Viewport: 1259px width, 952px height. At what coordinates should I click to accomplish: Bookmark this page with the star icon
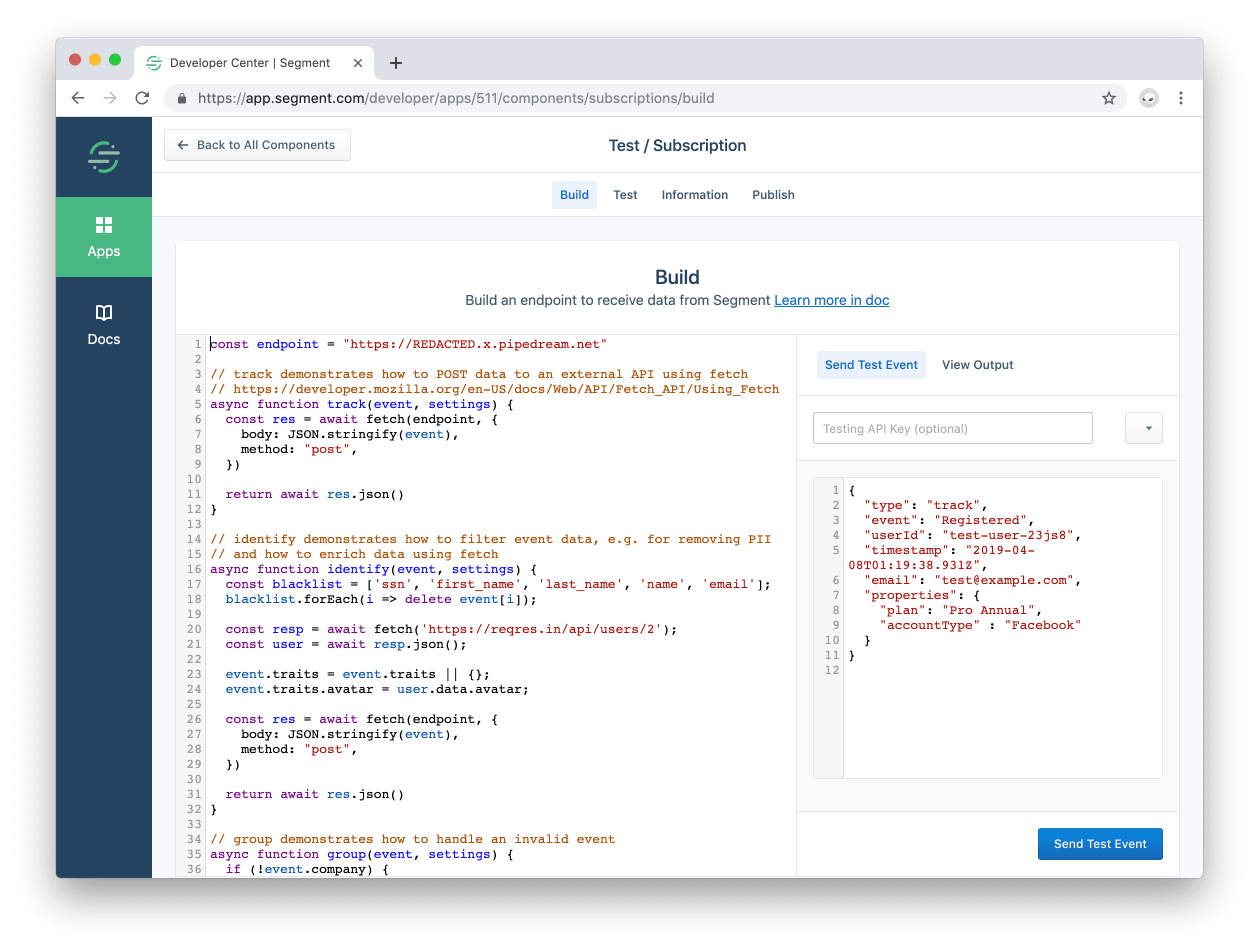tap(1108, 98)
